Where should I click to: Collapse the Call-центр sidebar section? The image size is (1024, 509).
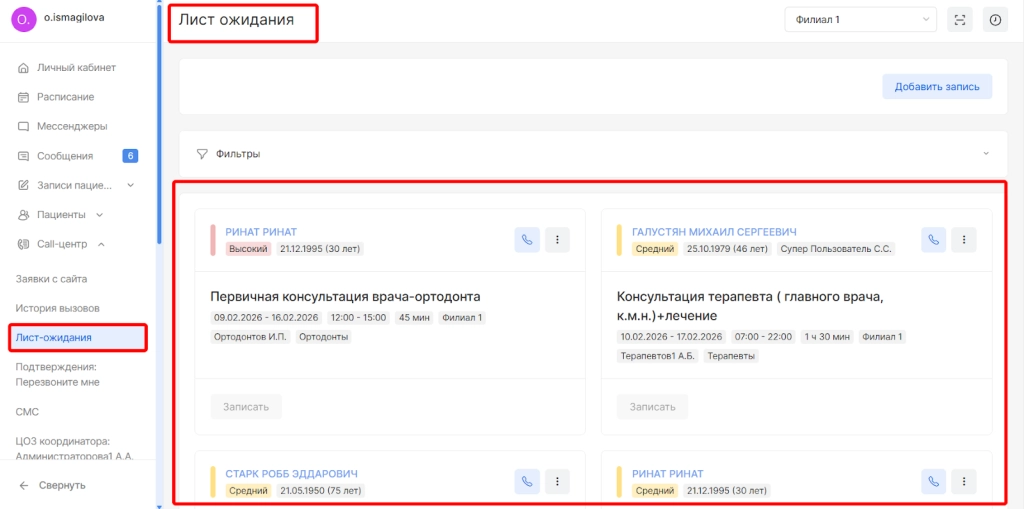tap(102, 244)
